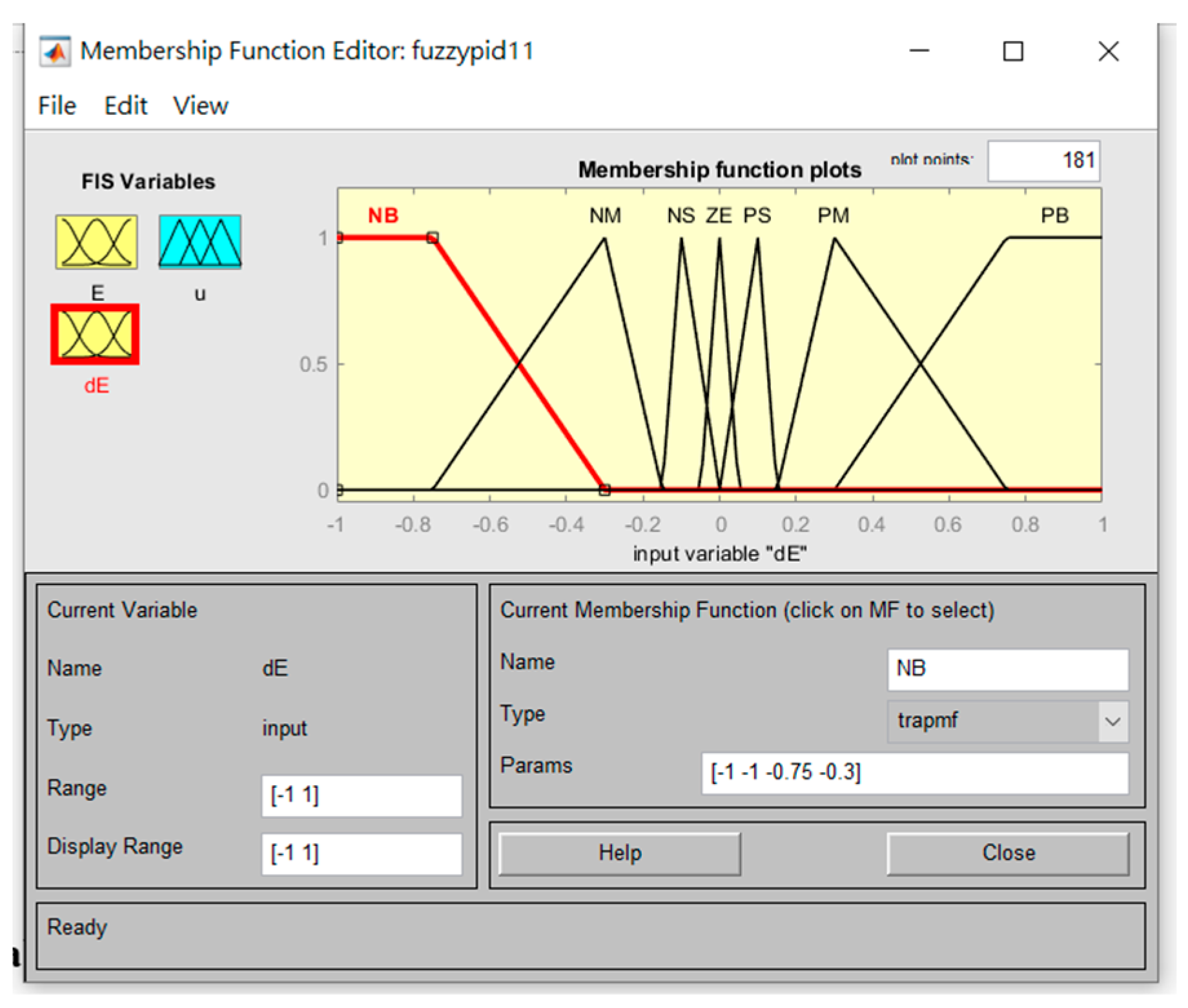Click the Params input field
The height and width of the screenshot is (1008, 1188).
click(914, 773)
